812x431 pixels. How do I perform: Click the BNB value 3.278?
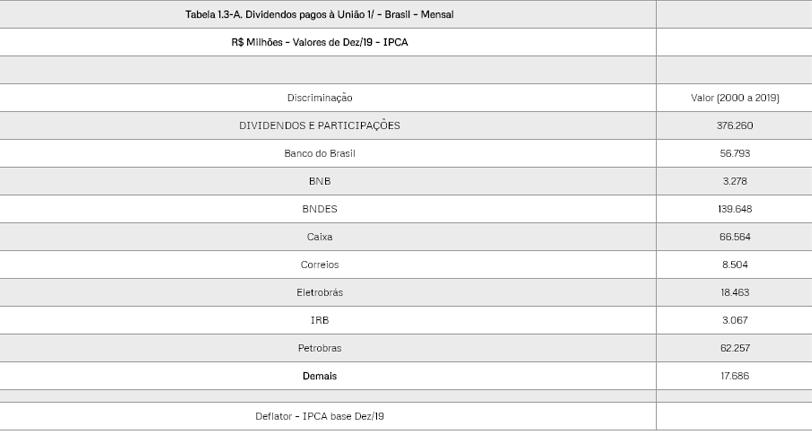coord(734,181)
